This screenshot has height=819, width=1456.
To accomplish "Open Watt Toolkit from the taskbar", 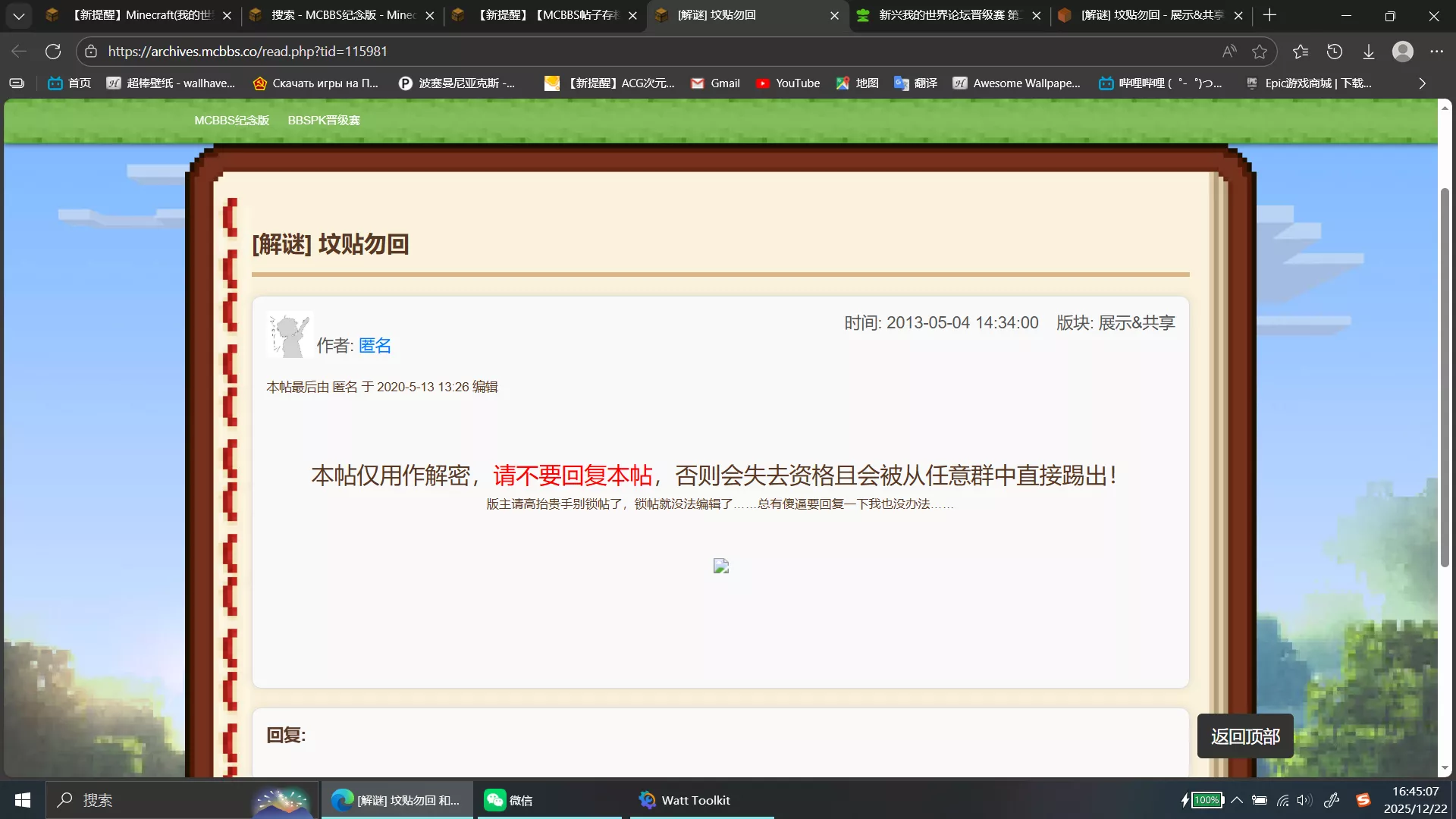I will pos(683,799).
